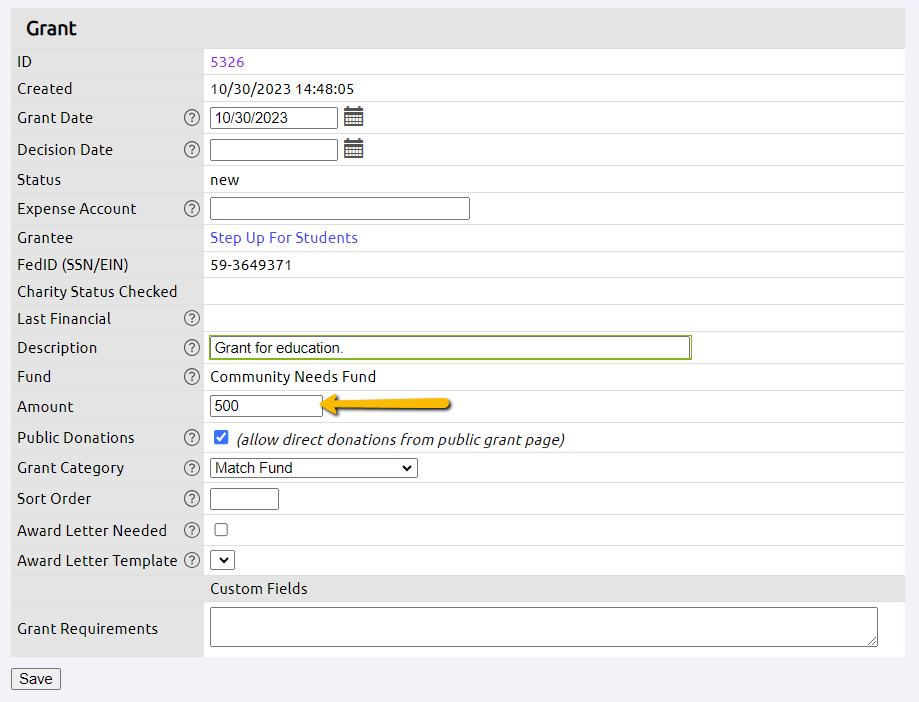
Task: Uncheck the Public Donations checkbox
Action: click(221, 437)
